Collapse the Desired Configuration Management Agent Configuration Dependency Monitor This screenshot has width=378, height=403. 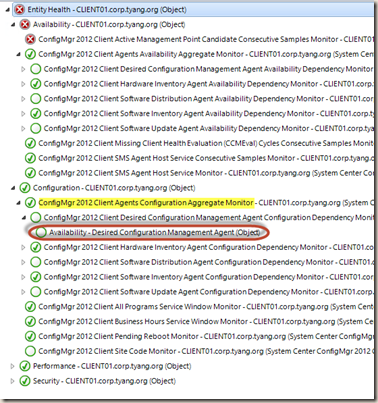tap(24, 218)
